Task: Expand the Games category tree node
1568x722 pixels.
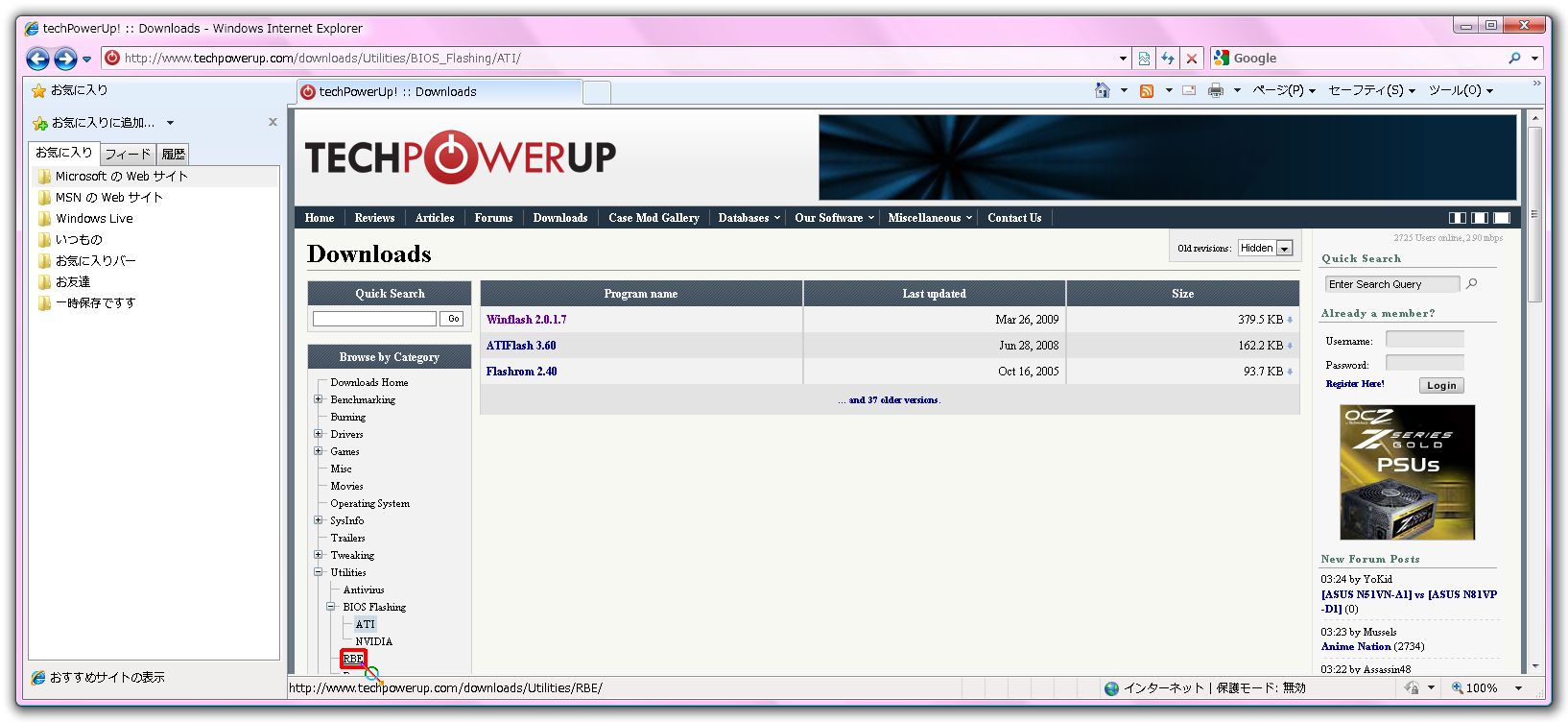Action: pos(318,451)
